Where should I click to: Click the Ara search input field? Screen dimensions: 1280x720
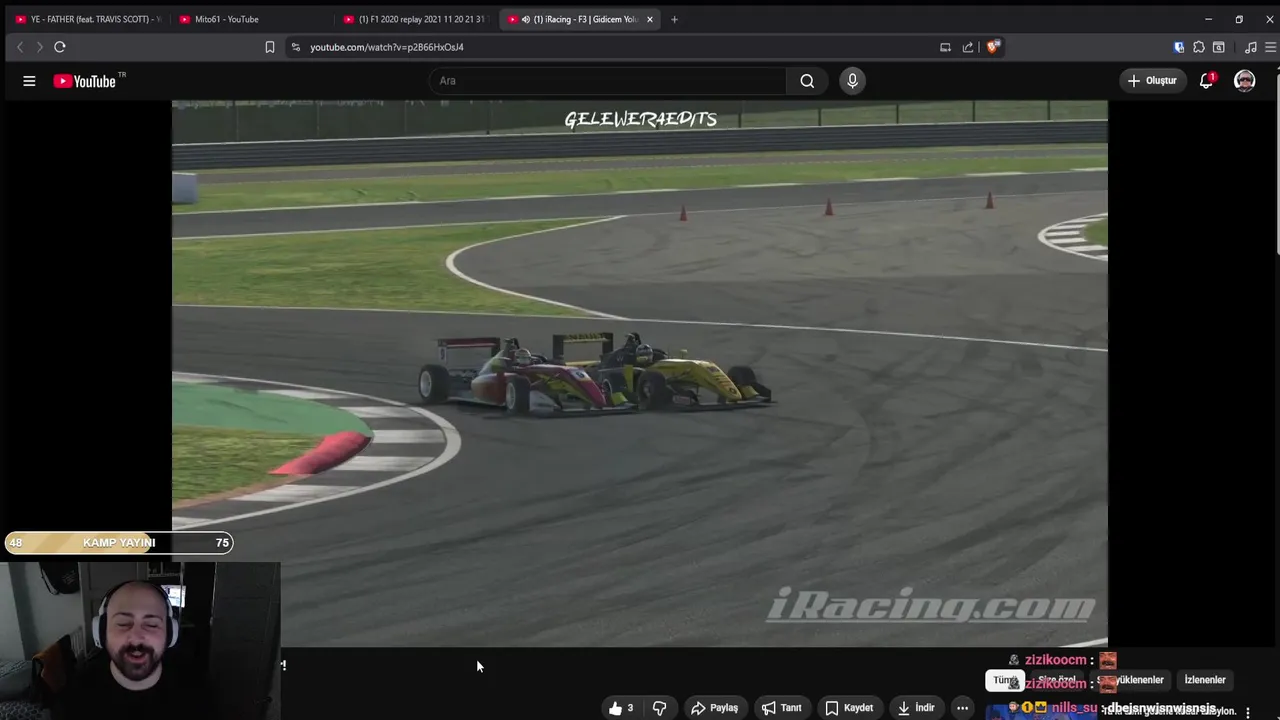point(610,81)
